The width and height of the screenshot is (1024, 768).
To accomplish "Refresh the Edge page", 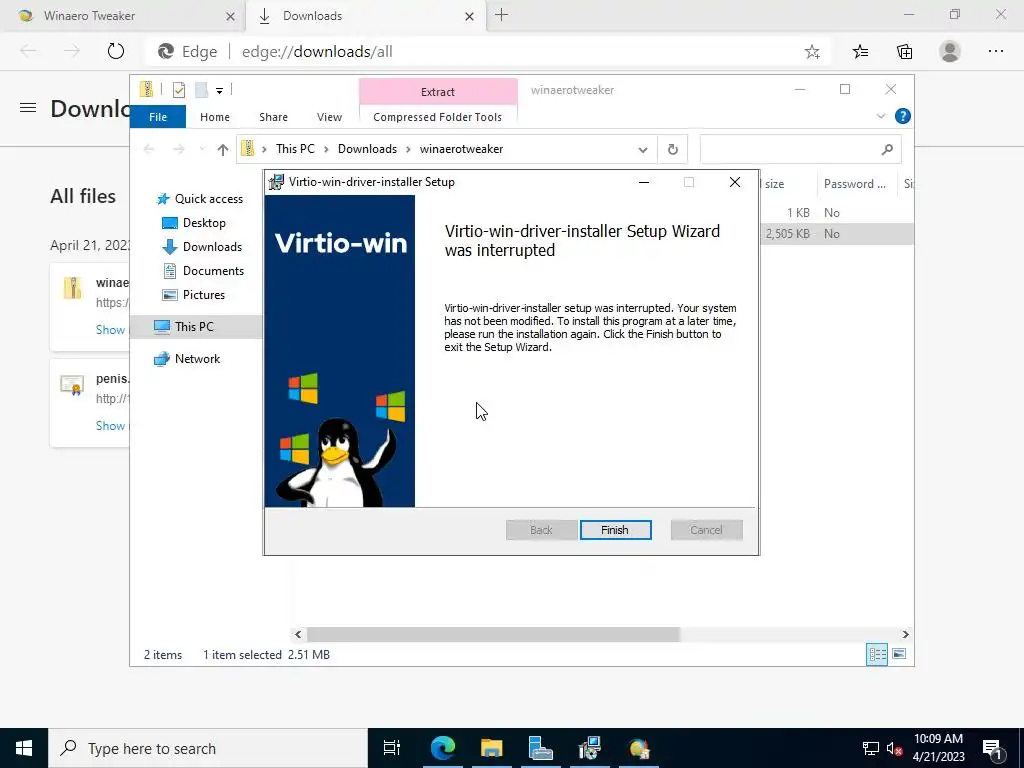I will coord(116,51).
